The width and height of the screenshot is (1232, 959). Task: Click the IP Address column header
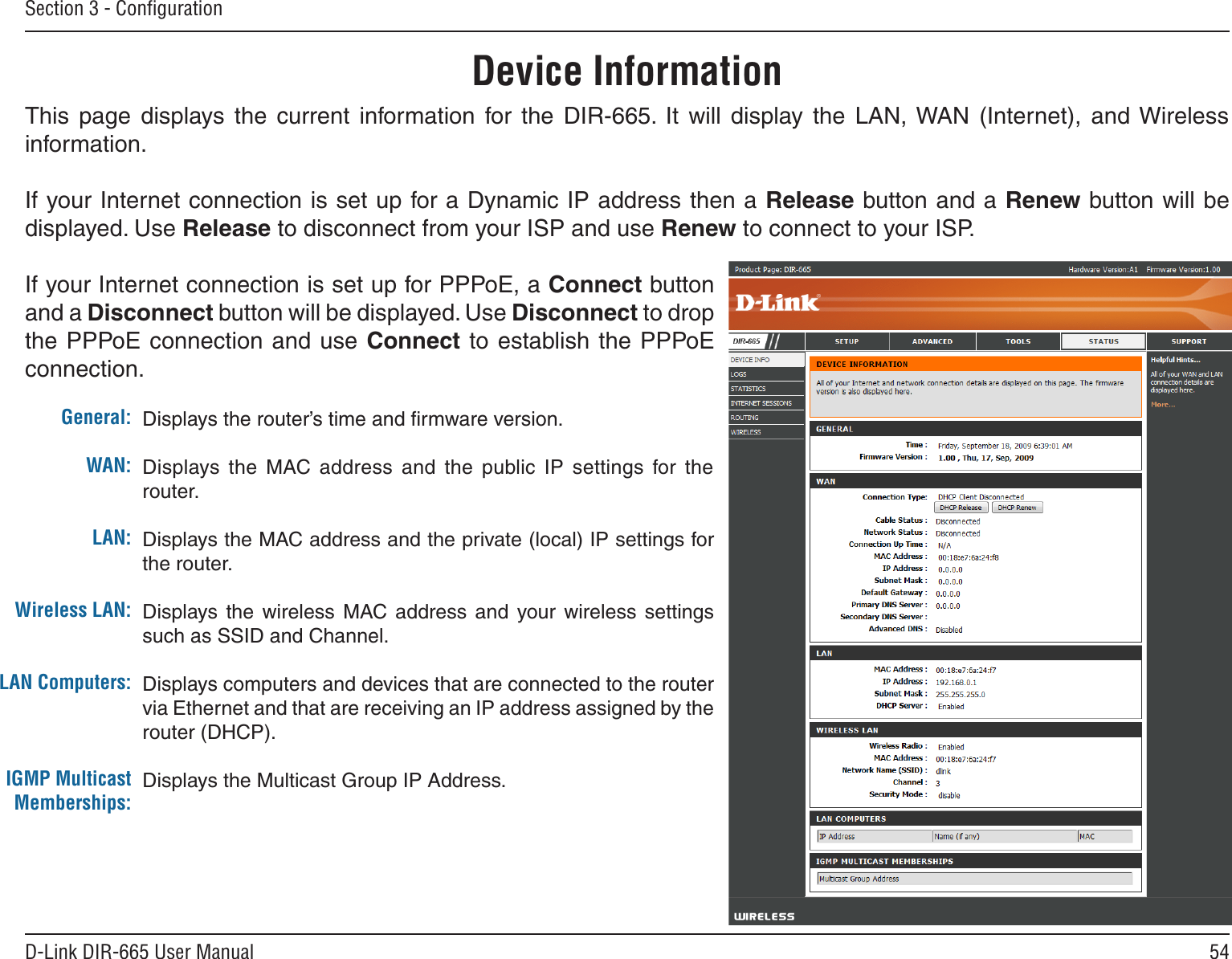click(x=874, y=836)
